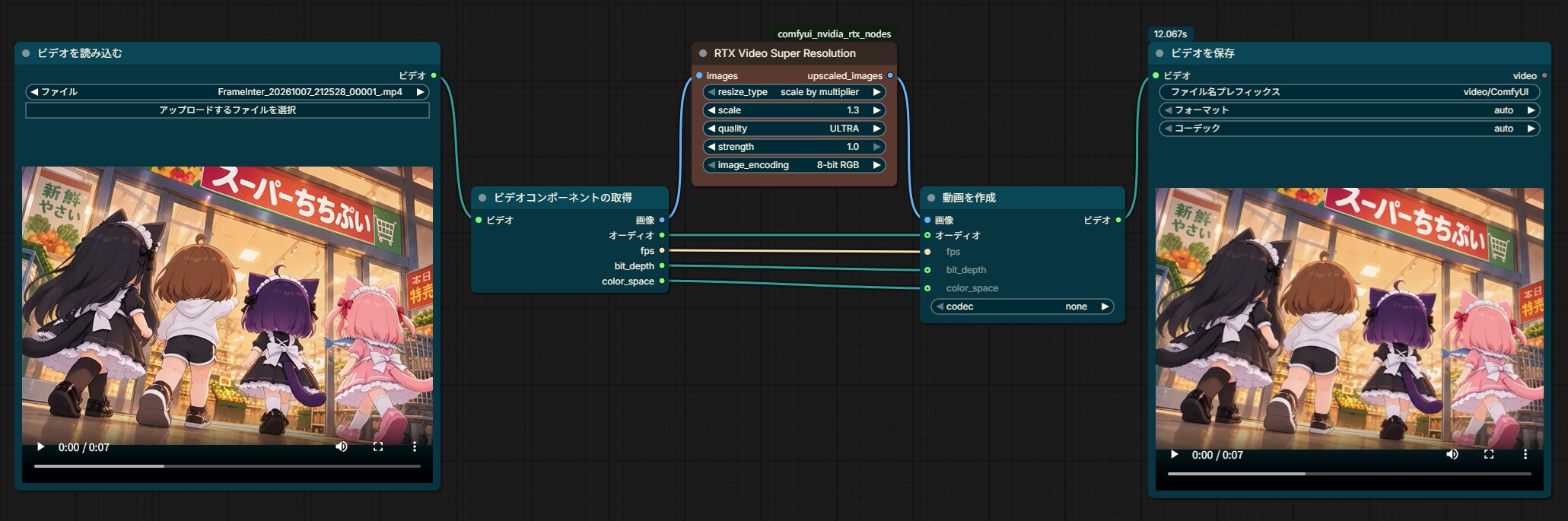Collapse the ビデオコンポーネントの取得 node with its dot
Screen dimensions: 1568x521
tap(482, 198)
